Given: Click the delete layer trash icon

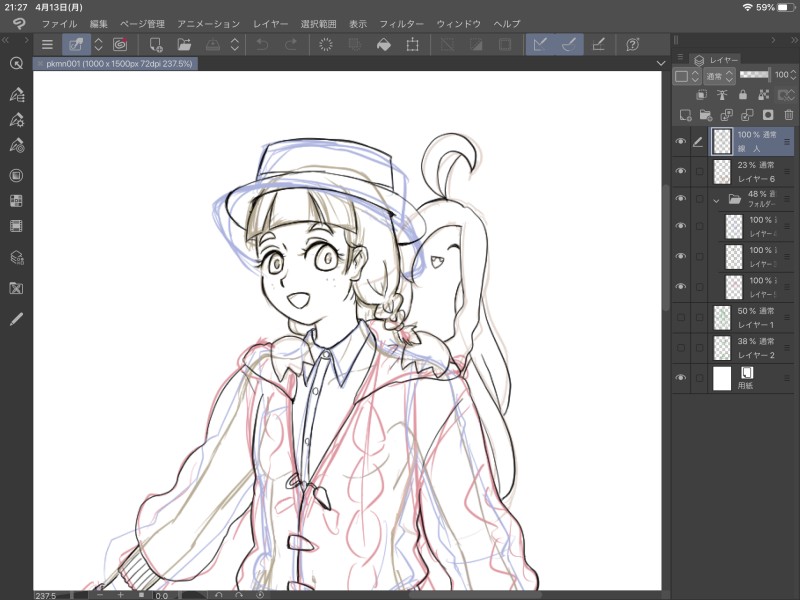Looking at the screenshot, I should 788,115.
